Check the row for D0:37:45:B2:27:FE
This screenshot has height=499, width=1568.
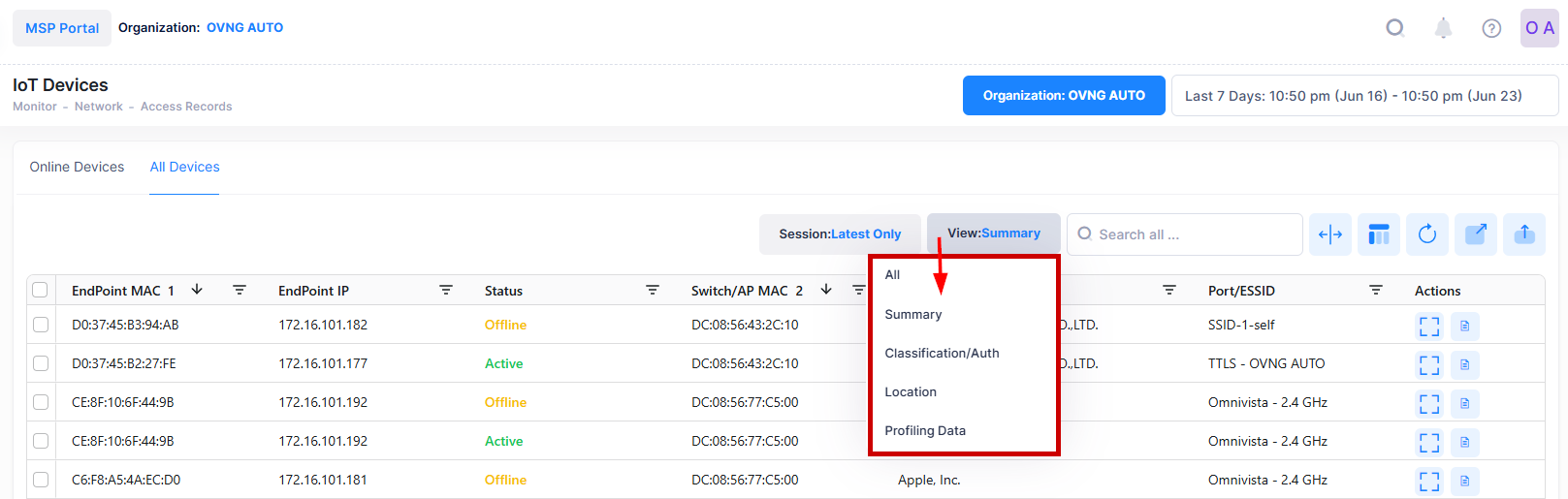[41, 363]
